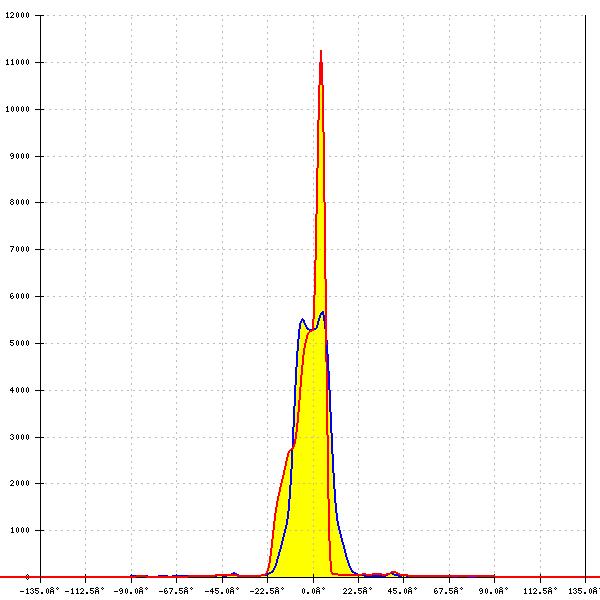Click the red curve's shoulder bump near 2700
The height and width of the screenshot is (600, 600).
pyautogui.click(x=290, y=450)
